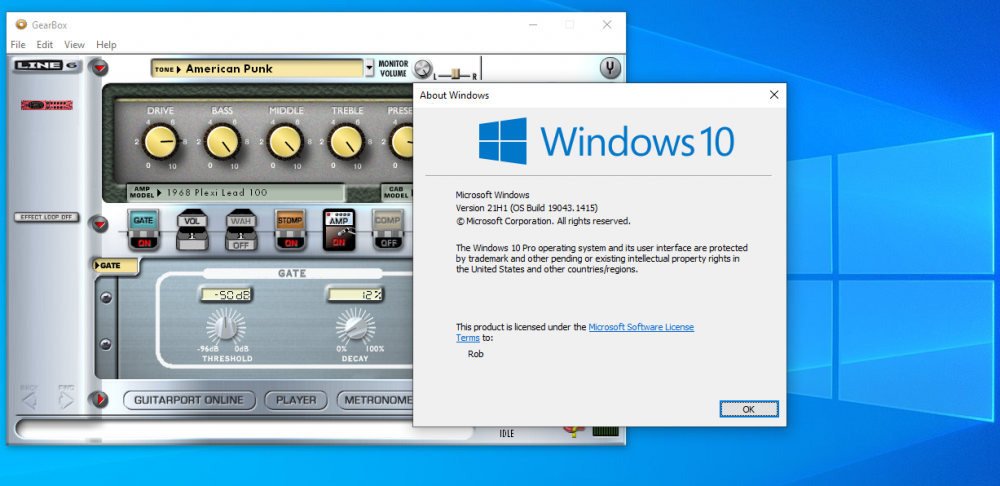Click OK in the About Windows dialog

[x=749, y=409]
